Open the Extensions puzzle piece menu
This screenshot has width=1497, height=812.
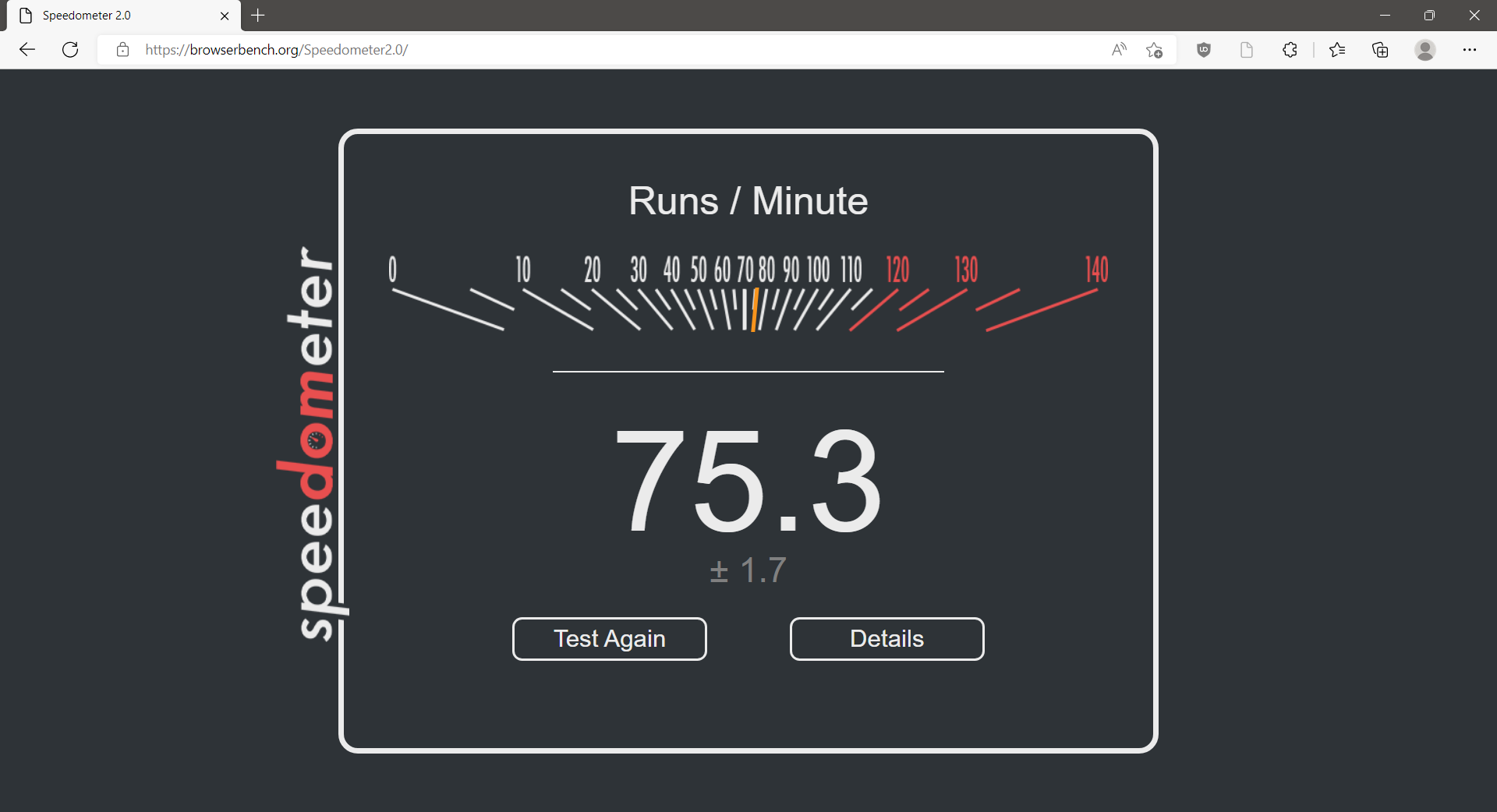[1290, 50]
